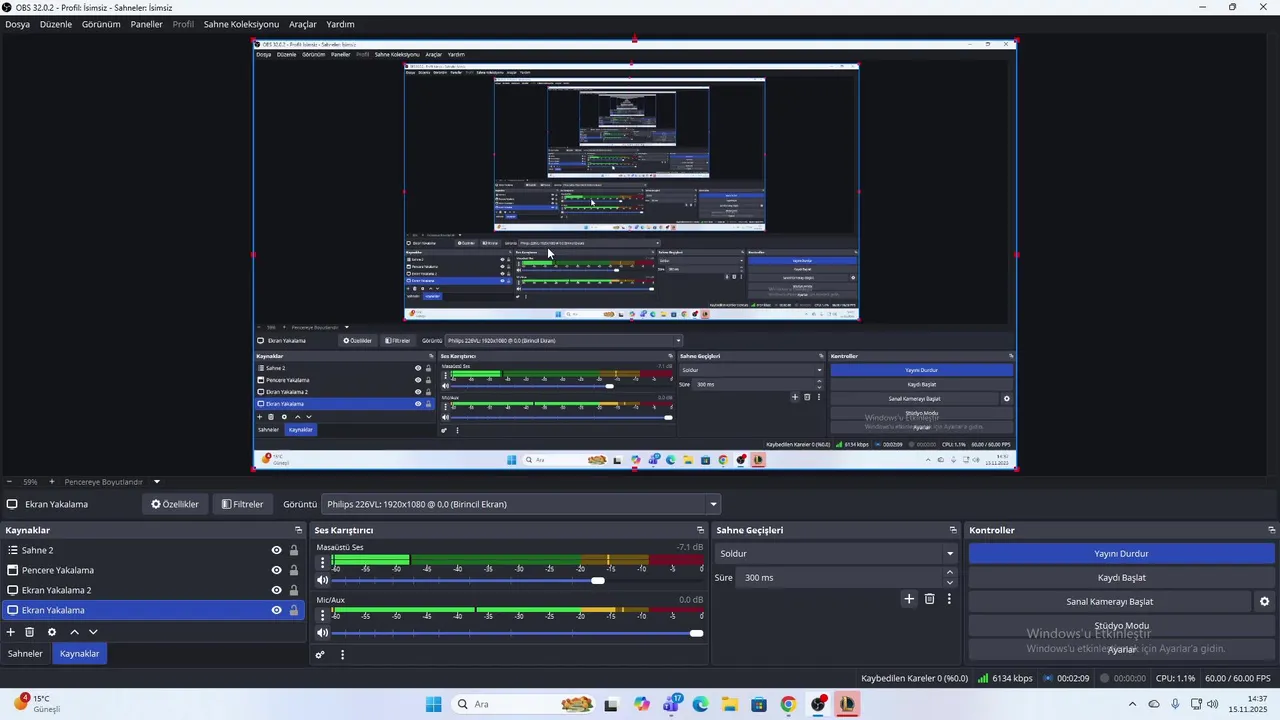
Task: Open audio mixer three-dot menu at bottom
Action: tap(342, 655)
